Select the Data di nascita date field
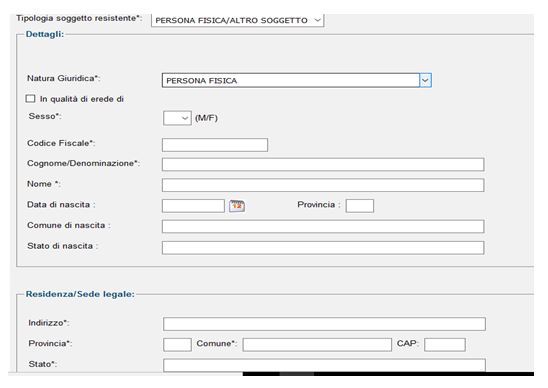This screenshot has width=548, height=388. click(193, 206)
